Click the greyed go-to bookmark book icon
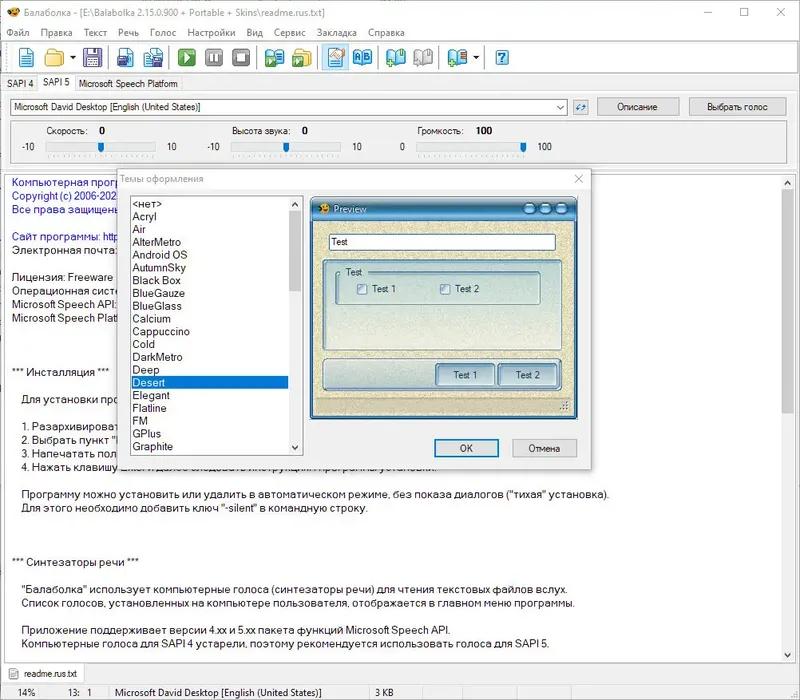 [x=423, y=57]
